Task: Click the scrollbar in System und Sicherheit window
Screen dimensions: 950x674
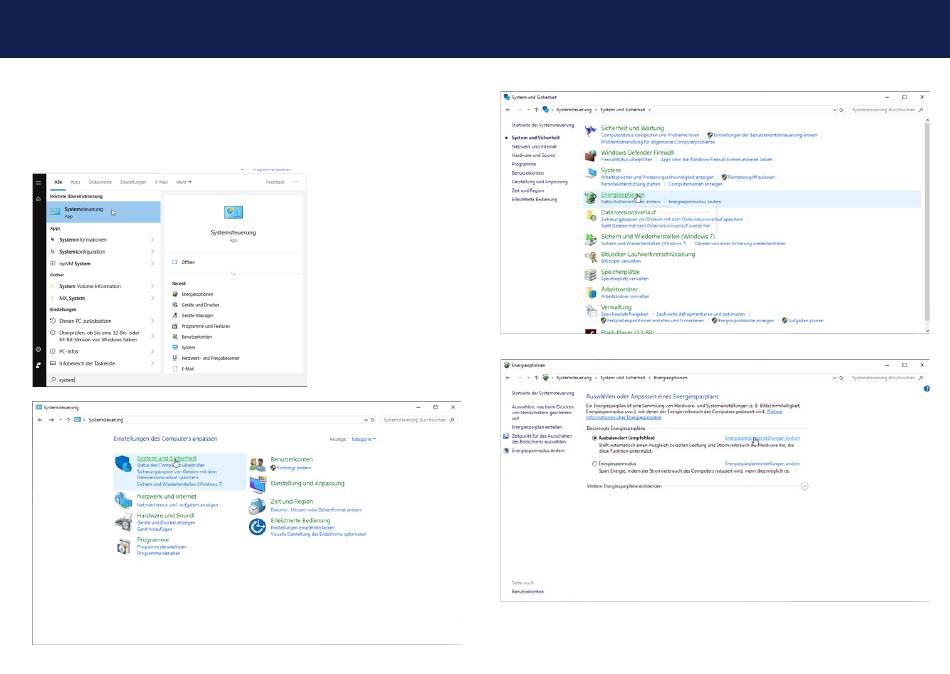Action: click(926, 222)
